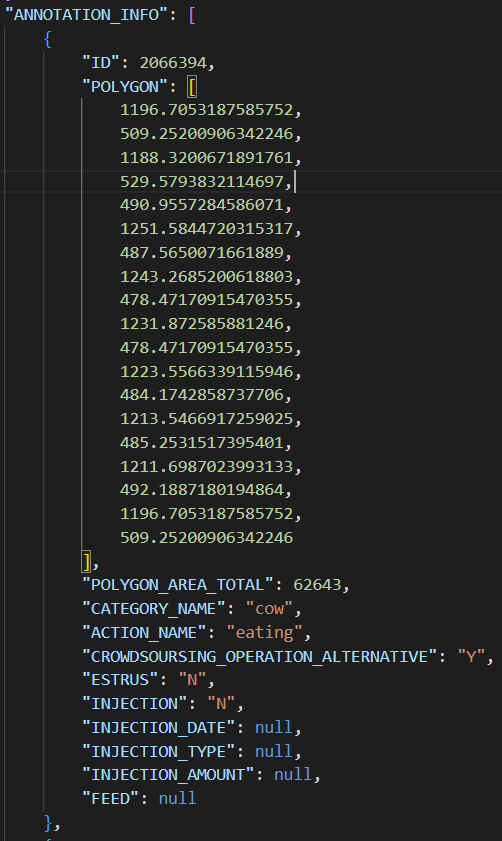
Task: Click the closing brace after FEED line
Action: (x=48, y=822)
